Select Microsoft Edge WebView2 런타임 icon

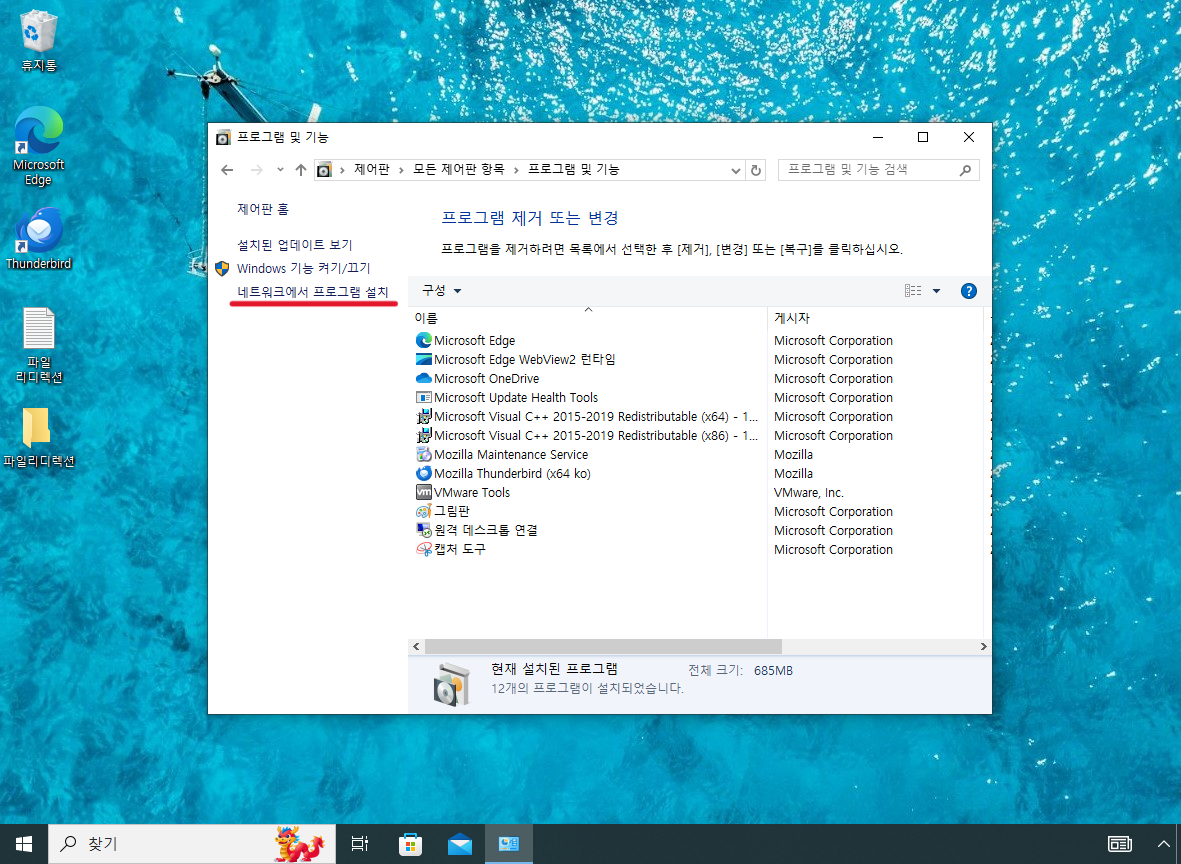[x=424, y=359]
